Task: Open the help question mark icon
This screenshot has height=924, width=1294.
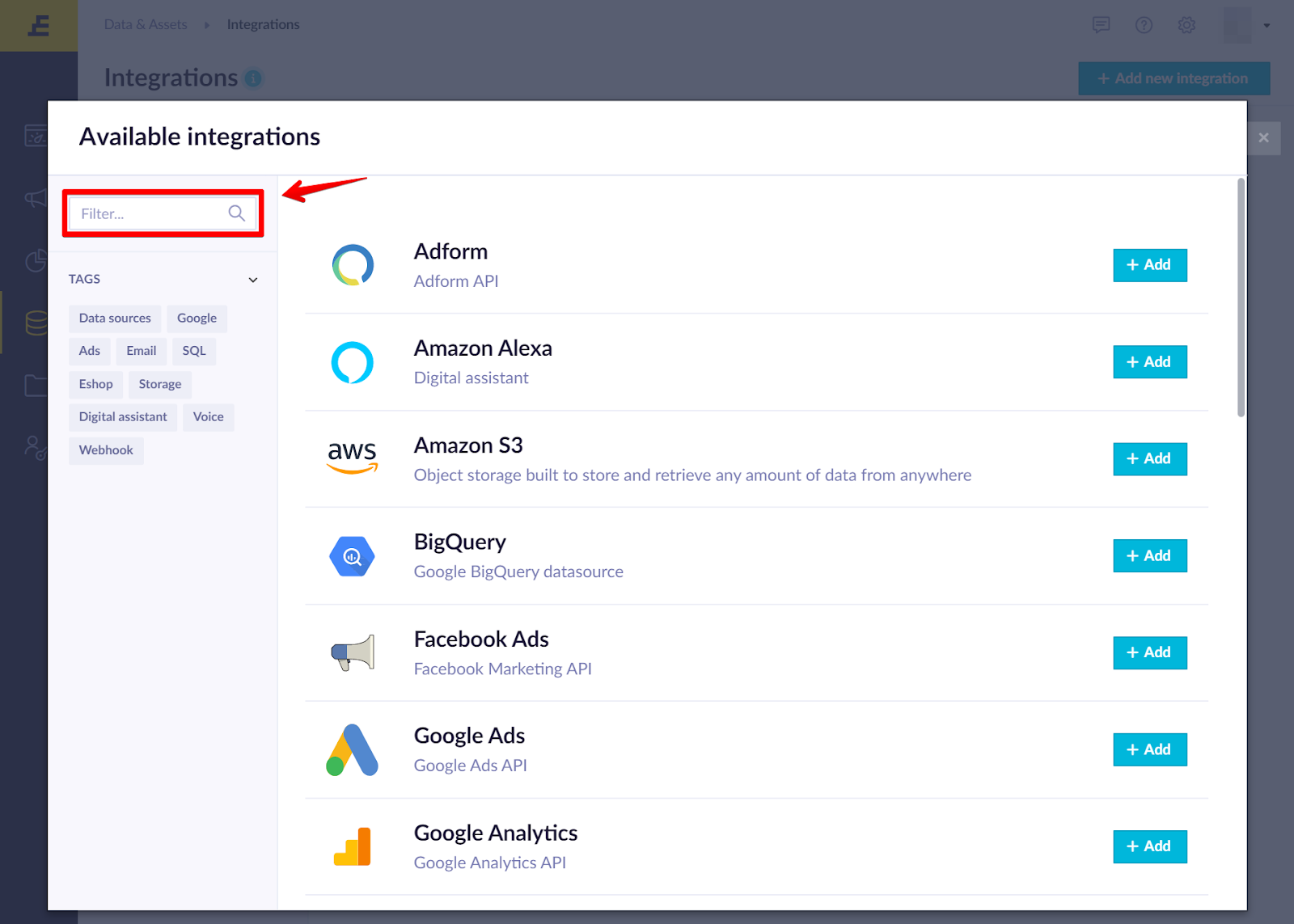Action: tap(1144, 25)
